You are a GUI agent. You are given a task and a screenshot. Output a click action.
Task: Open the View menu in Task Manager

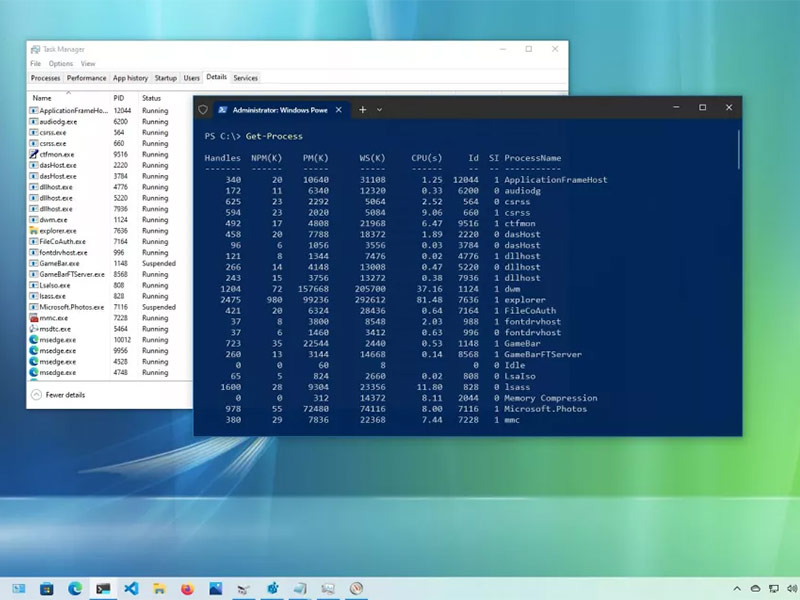88,64
